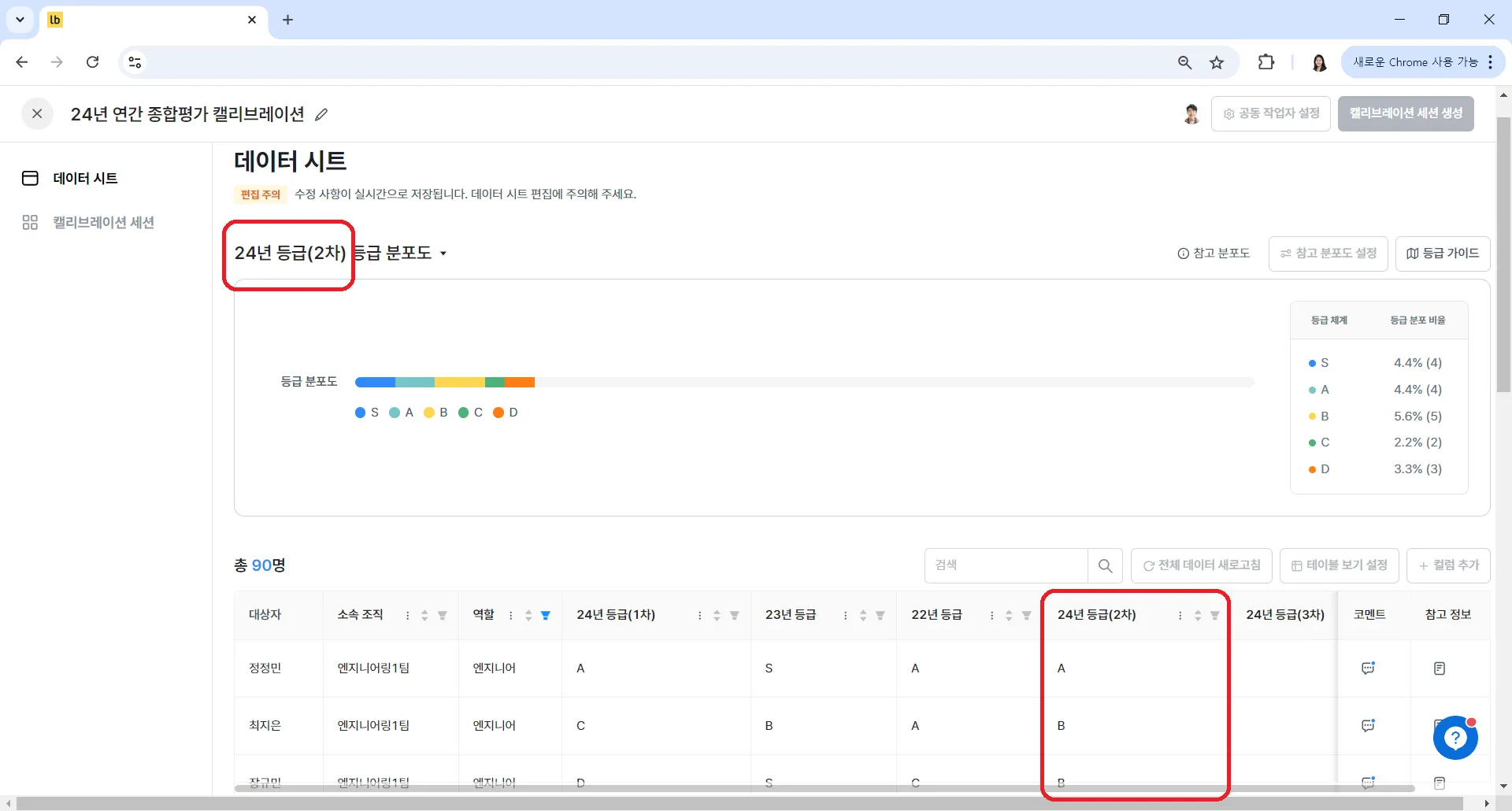The image size is (1512, 811).
Task: Click the pencil icon to rename the calibration title
Action: coord(321,115)
